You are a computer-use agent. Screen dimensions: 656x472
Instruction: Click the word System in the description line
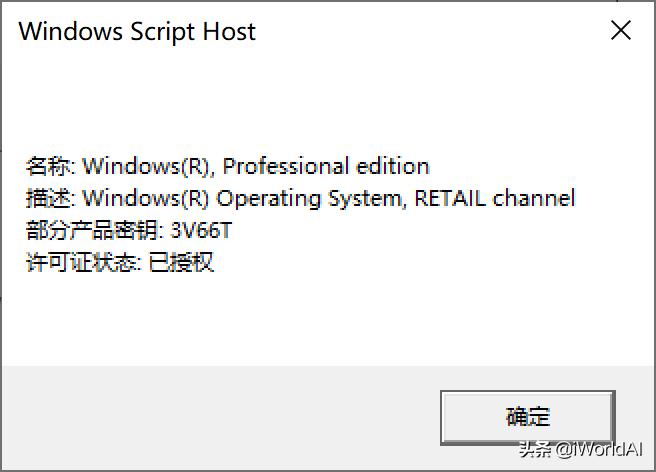[x=364, y=199]
